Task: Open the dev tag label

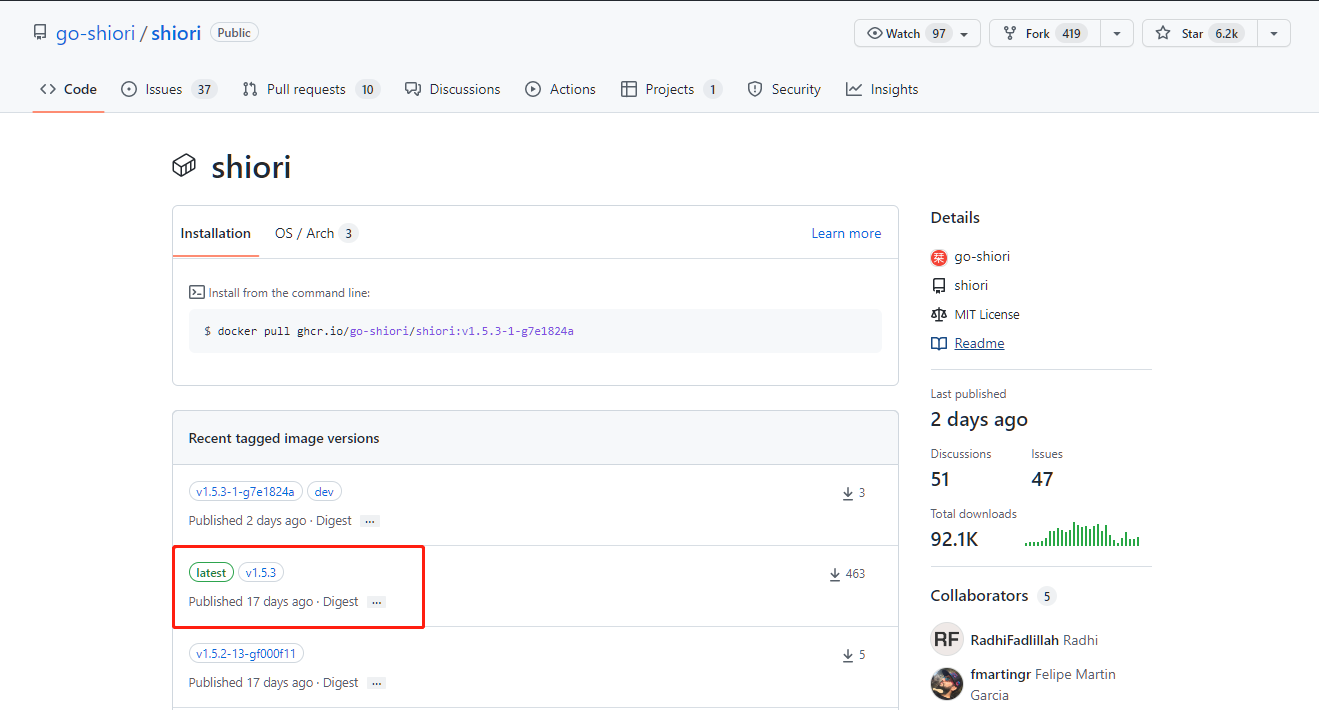Action: click(324, 492)
